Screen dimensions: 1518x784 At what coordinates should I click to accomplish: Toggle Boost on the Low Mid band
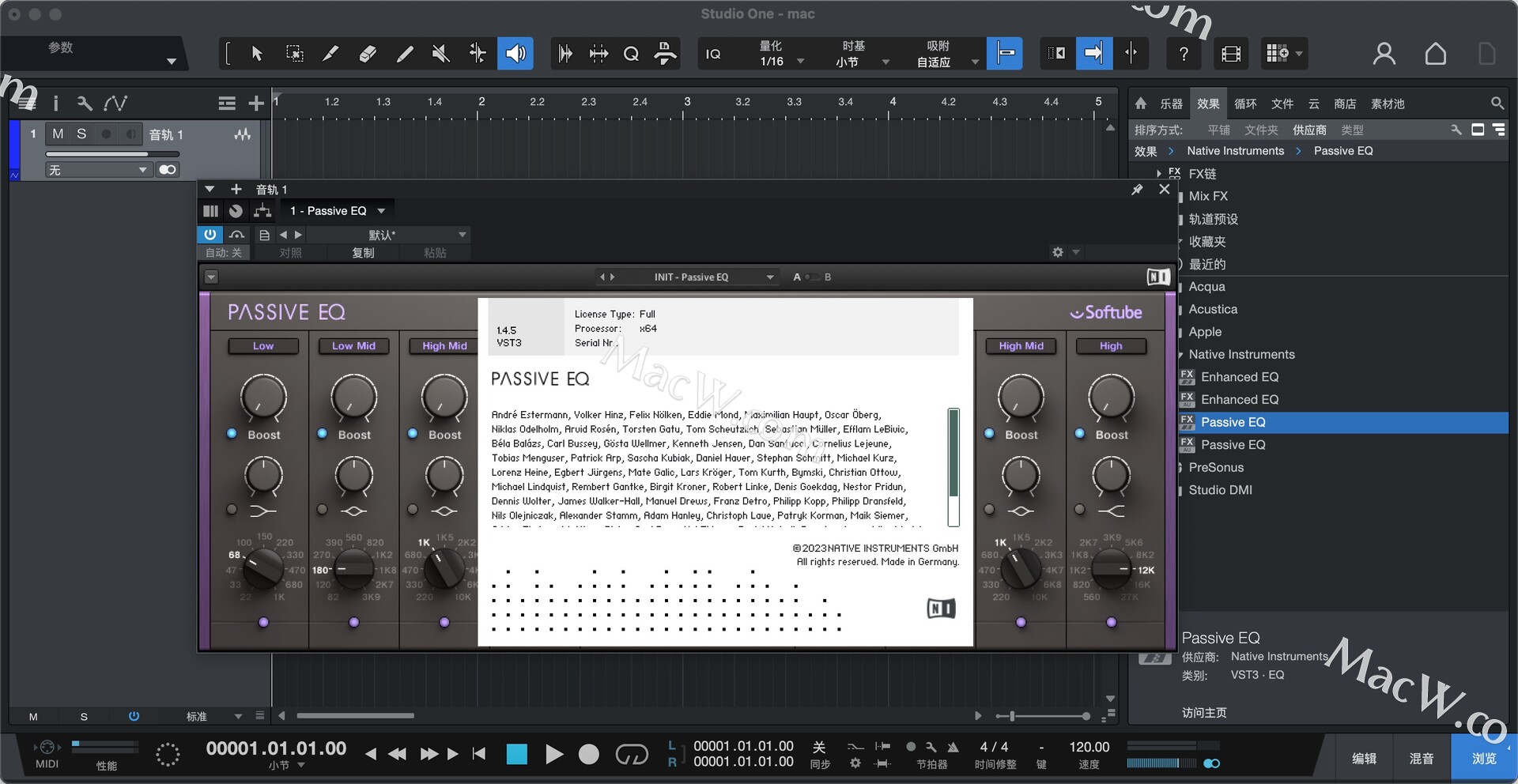(x=323, y=434)
